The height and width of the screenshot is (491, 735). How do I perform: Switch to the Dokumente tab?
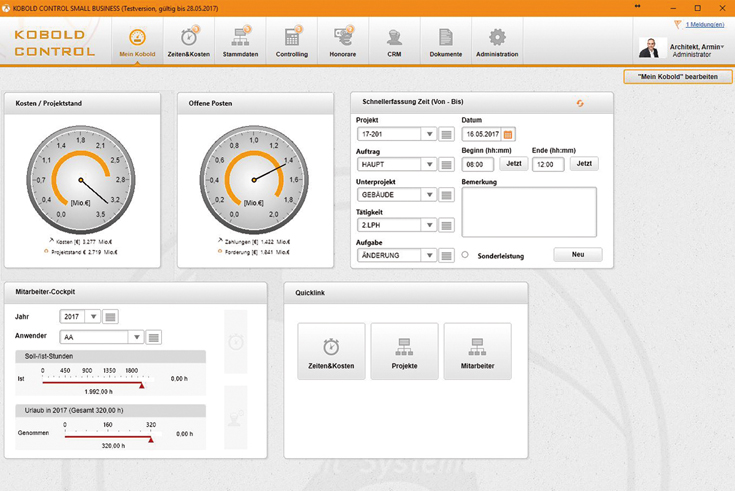(x=446, y=40)
